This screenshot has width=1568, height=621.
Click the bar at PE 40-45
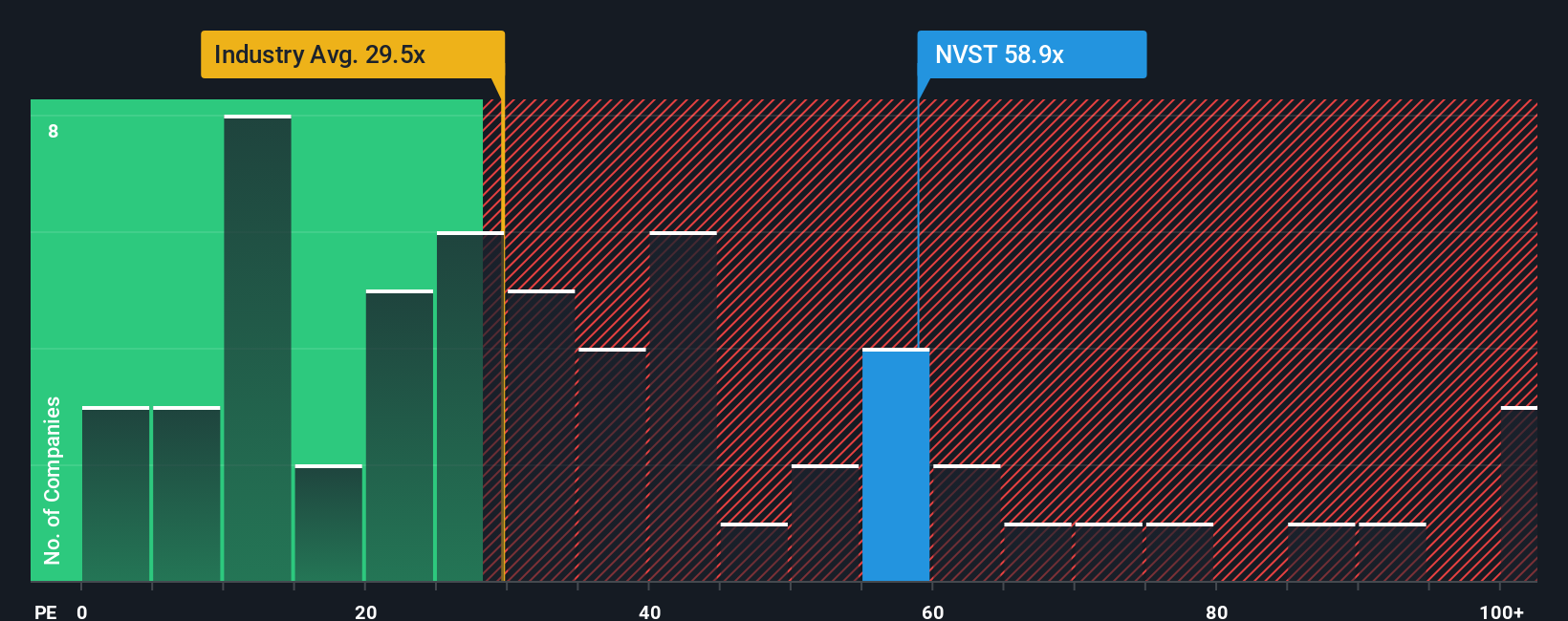(x=683, y=406)
